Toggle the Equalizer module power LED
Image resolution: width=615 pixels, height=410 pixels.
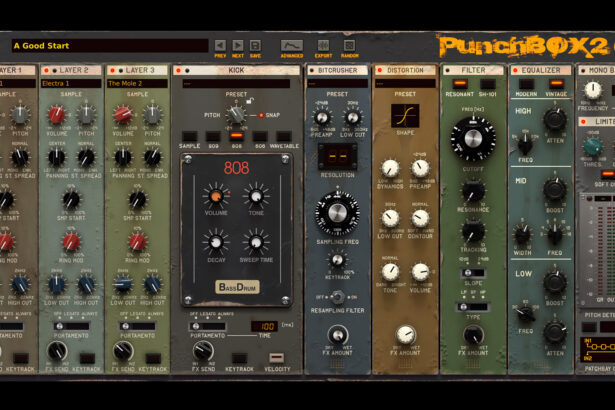(x=515, y=71)
